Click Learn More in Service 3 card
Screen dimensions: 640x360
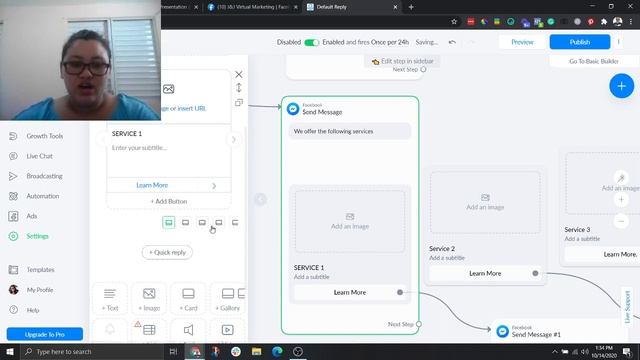tap(620, 254)
